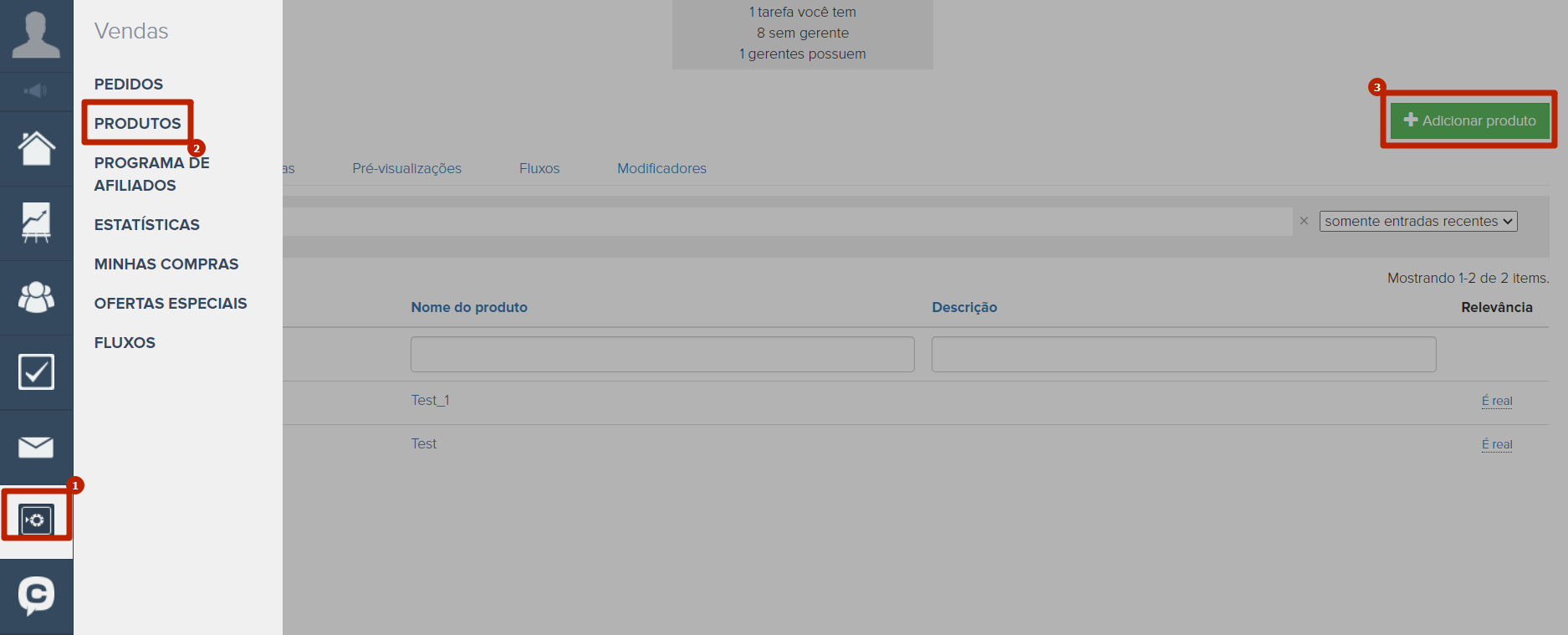Sort by Nome do produto column

[468, 307]
